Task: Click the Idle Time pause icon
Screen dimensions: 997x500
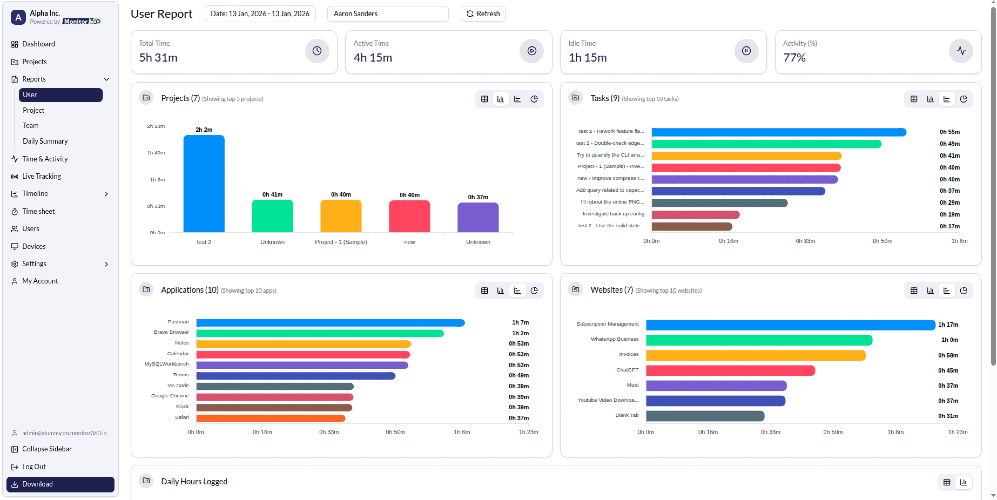Action: tap(747, 51)
